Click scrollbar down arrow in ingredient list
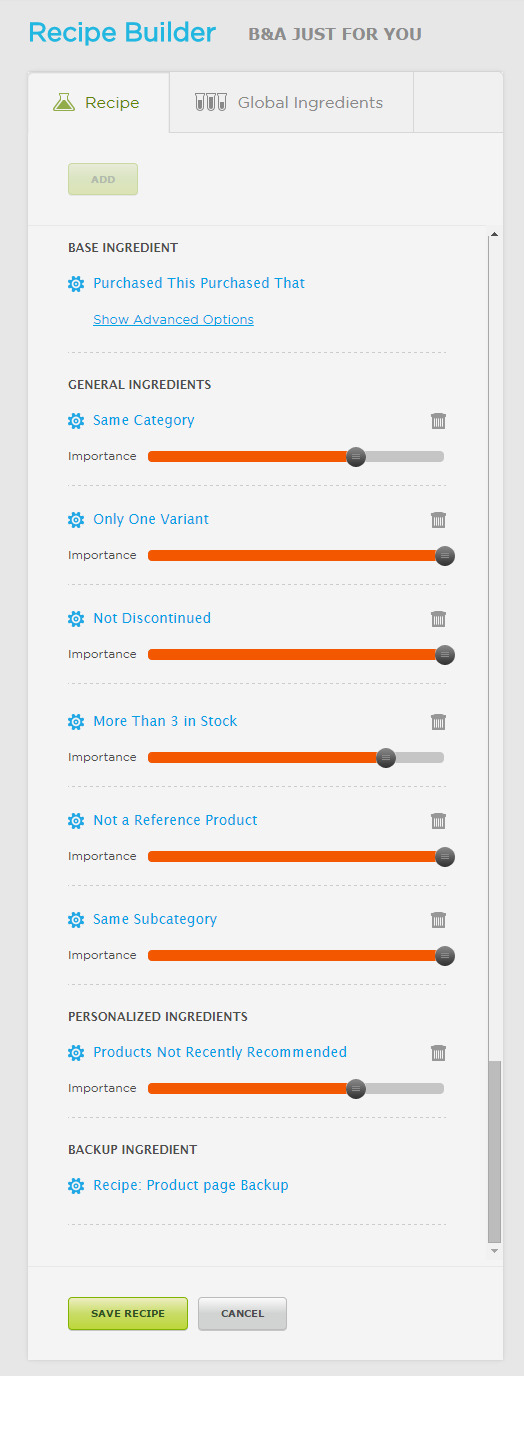The height and width of the screenshot is (1440, 524). pos(494,1251)
